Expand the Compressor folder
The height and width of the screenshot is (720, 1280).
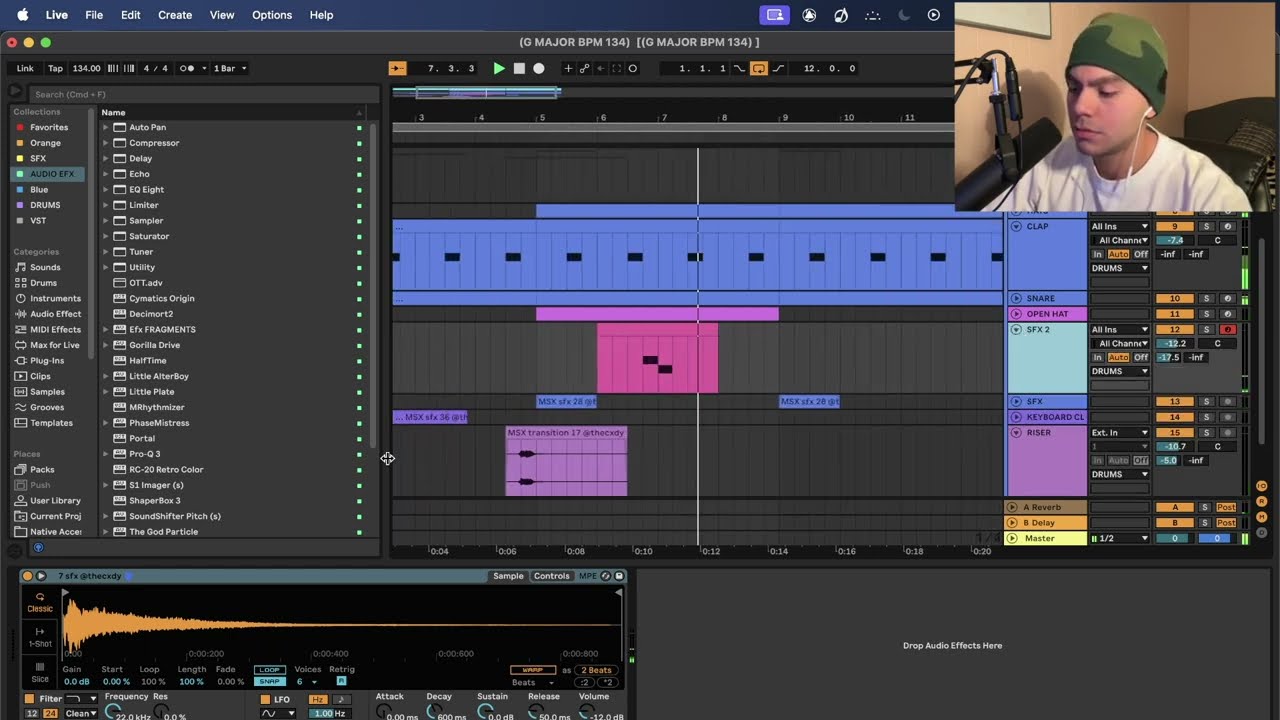point(105,143)
